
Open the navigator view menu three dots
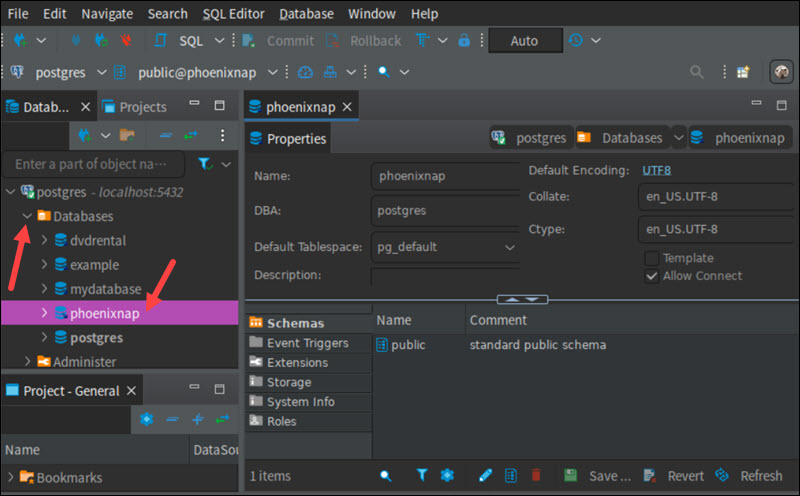pyautogui.click(x=222, y=135)
